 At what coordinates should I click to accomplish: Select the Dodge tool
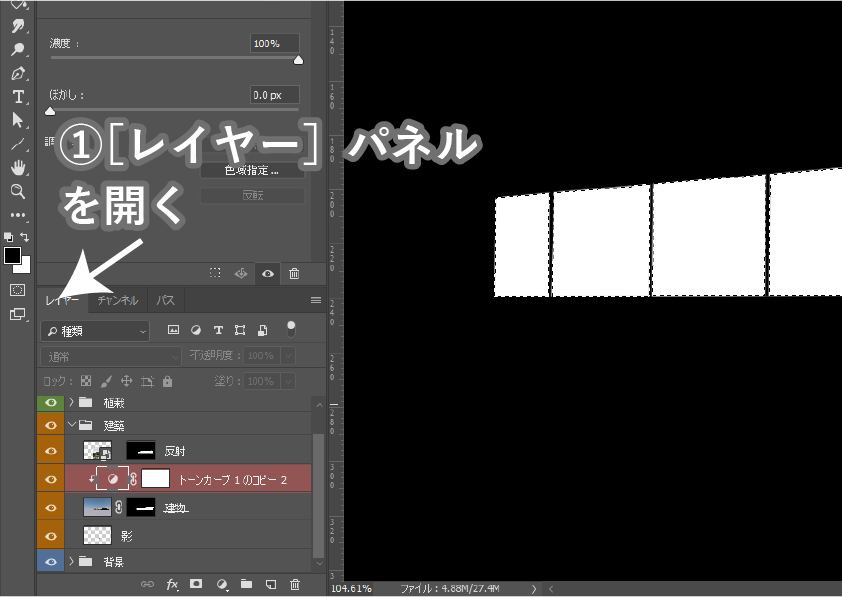coord(18,49)
